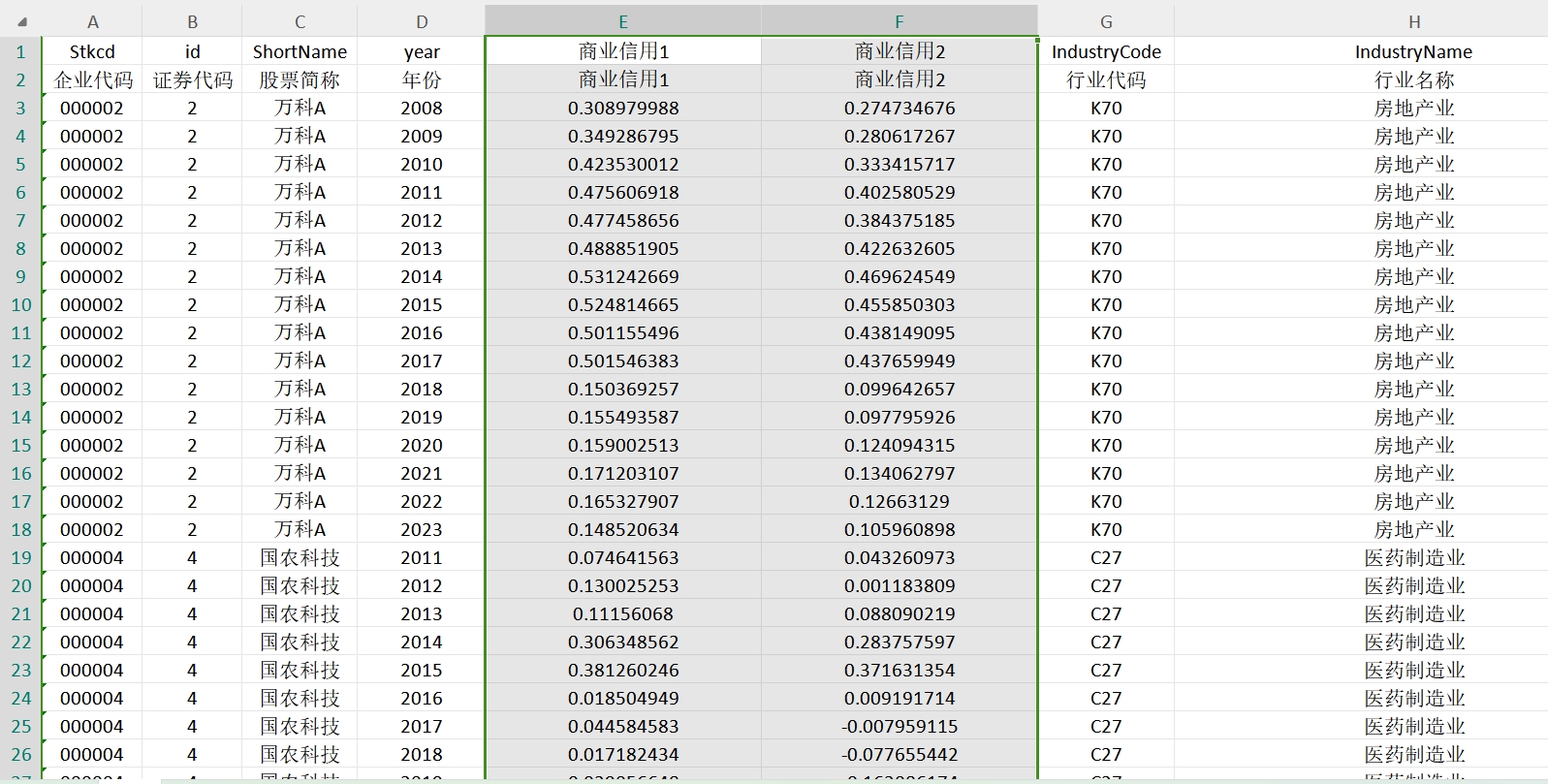The image size is (1548, 784).
Task: Select column F header
Action: click(x=900, y=21)
